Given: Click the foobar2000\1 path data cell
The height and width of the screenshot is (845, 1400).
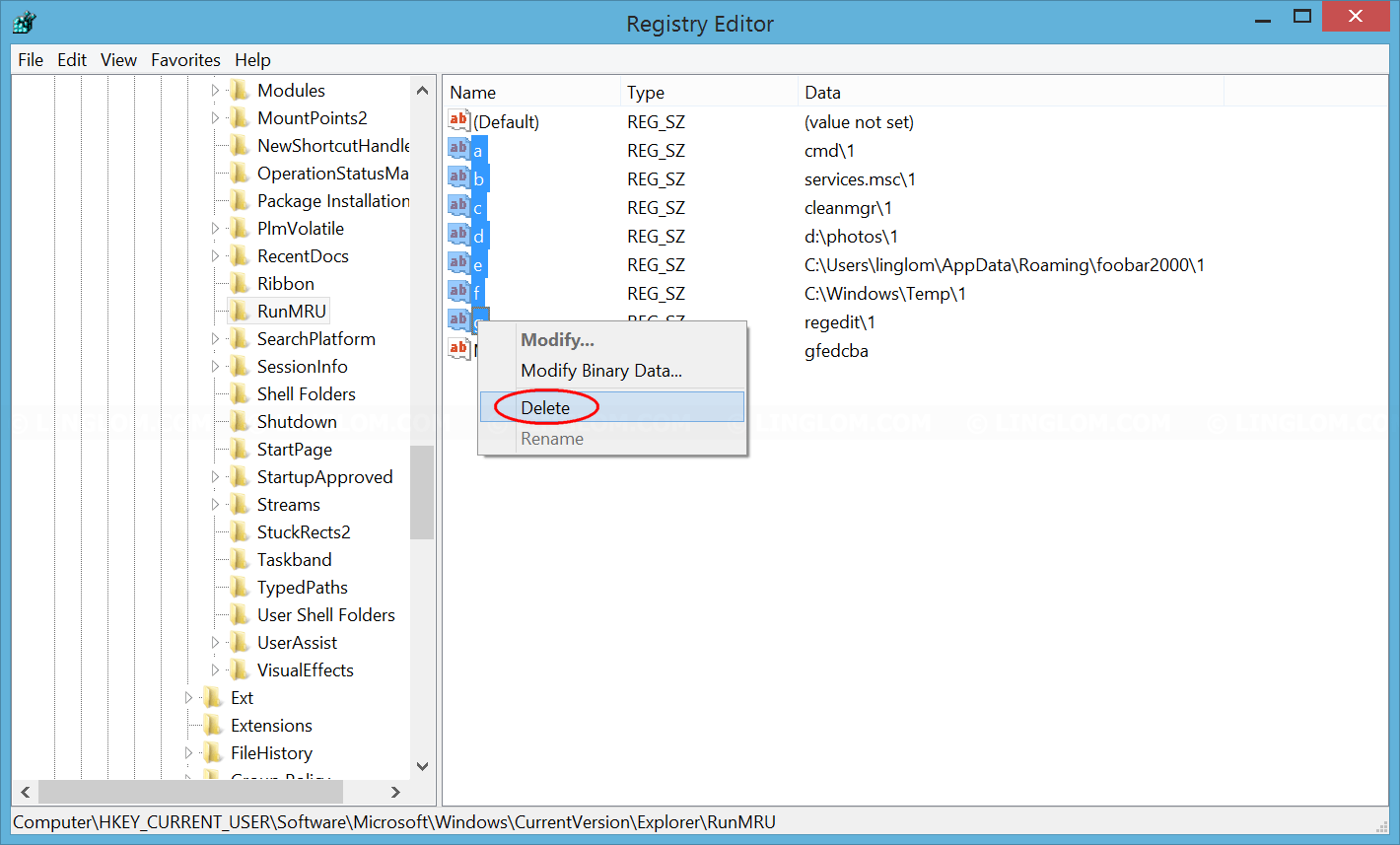Looking at the screenshot, I should [1005, 265].
